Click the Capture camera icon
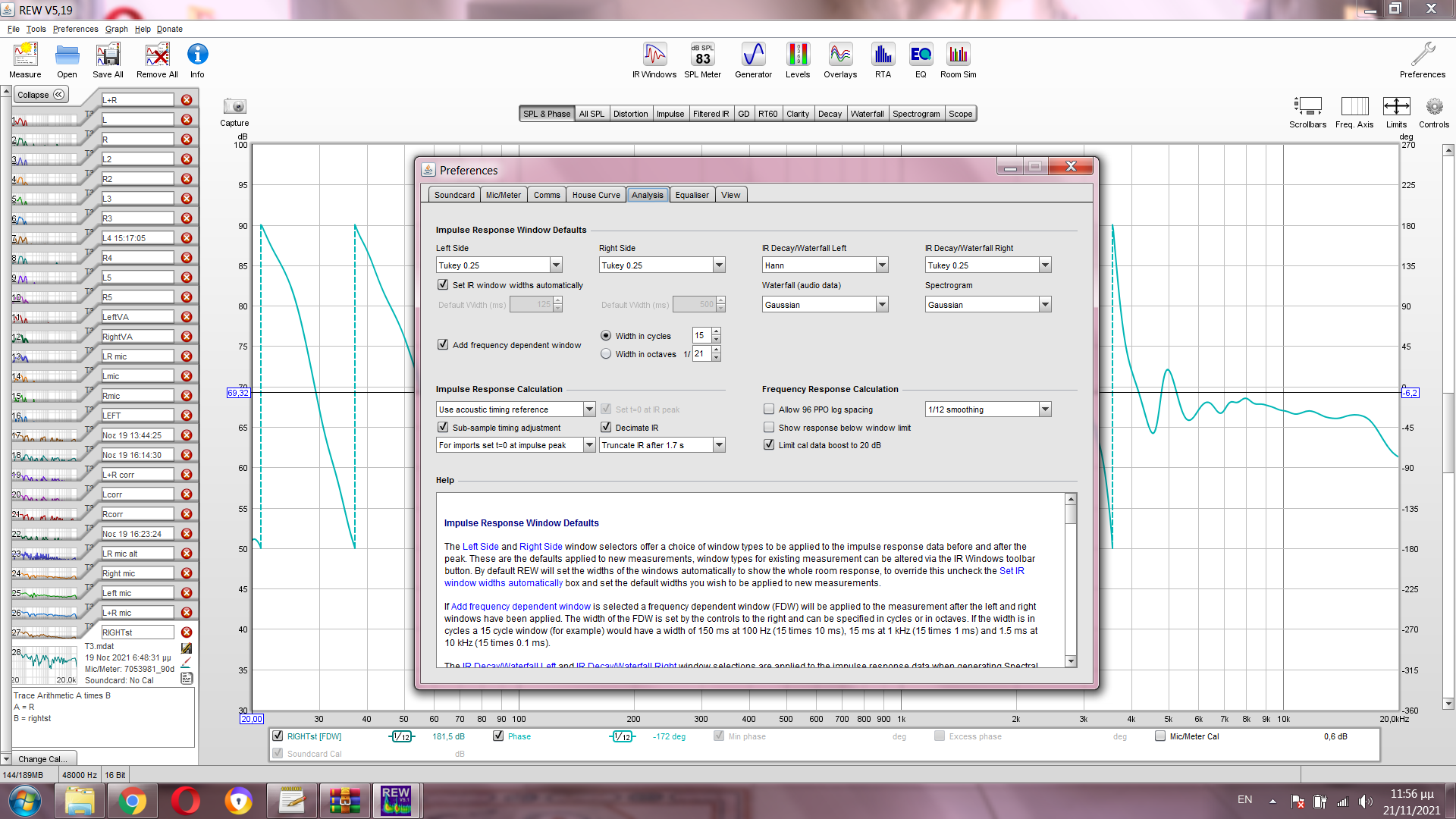Screen dimensions: 1456x819 234,107
